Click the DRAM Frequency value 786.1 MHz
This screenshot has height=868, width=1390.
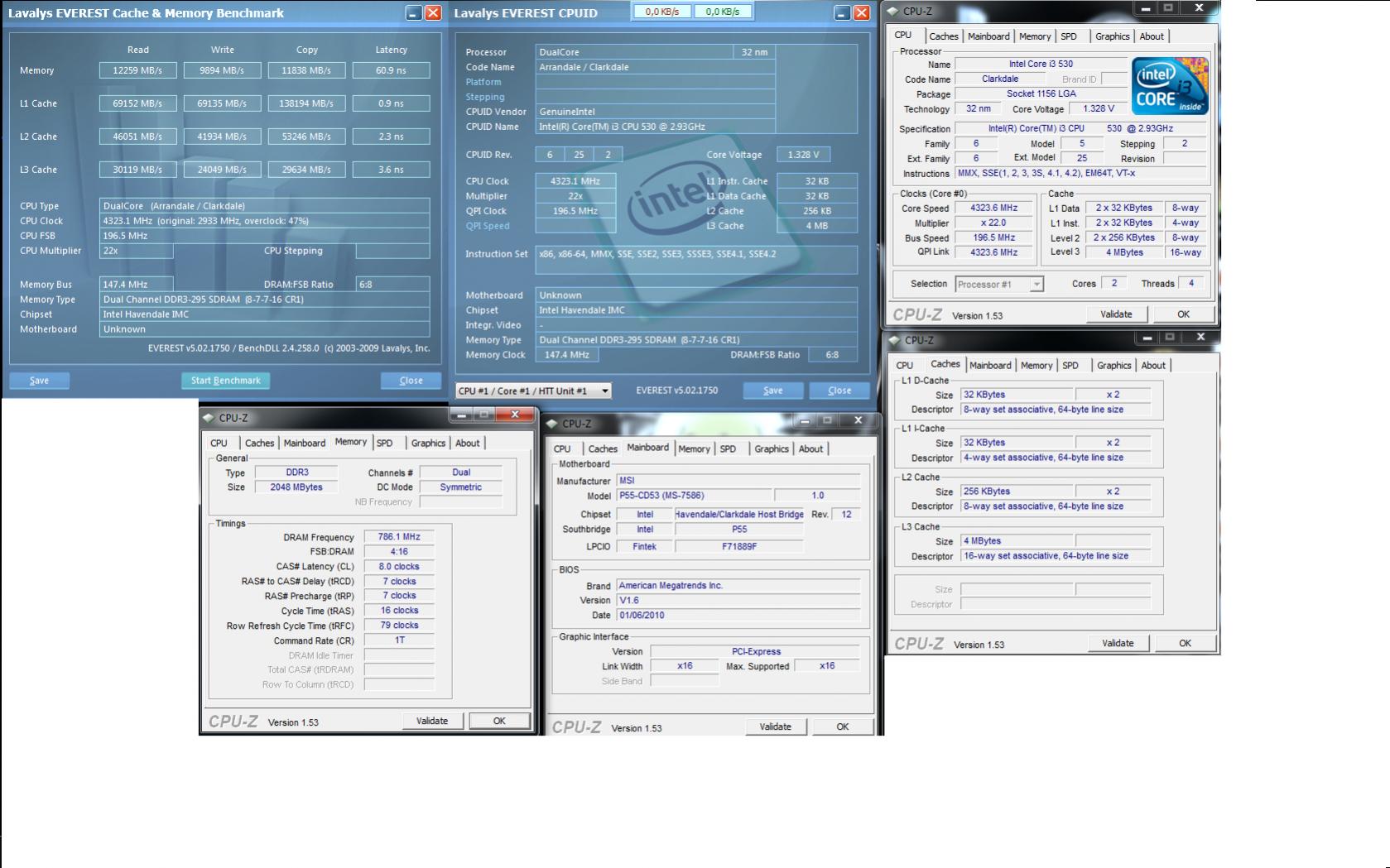click(399, 537)
